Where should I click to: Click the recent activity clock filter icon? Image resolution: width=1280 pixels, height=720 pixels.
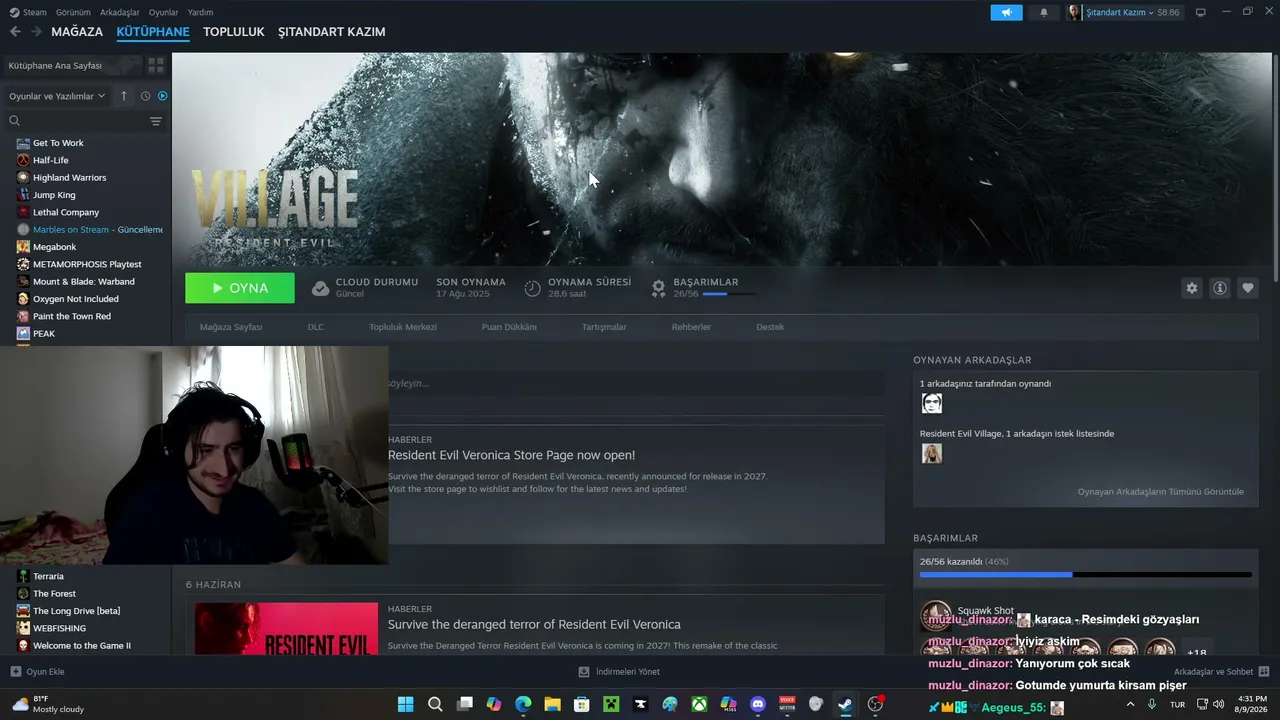[x=145, y=96]
